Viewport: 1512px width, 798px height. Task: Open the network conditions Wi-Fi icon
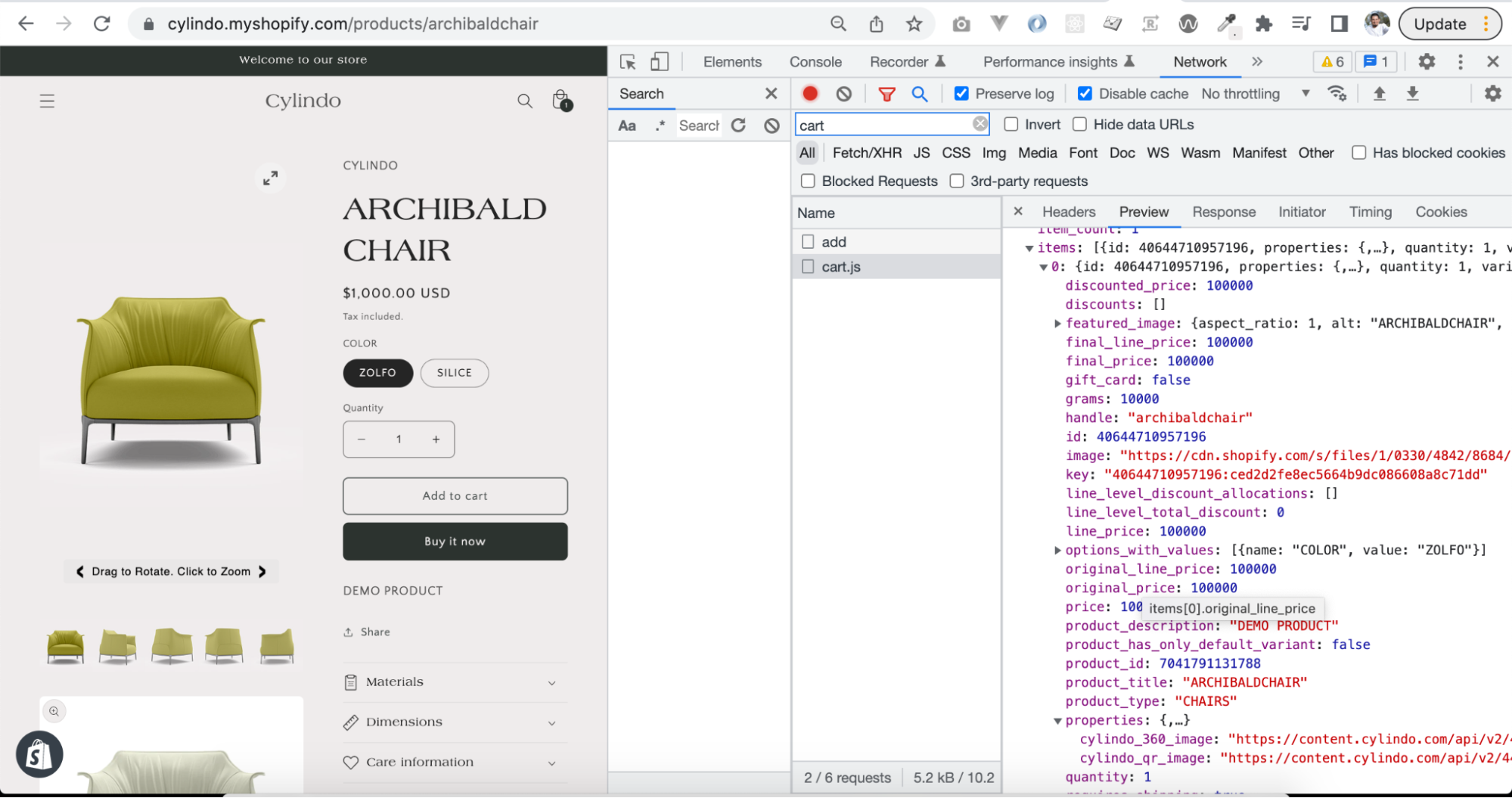[1337, 94]
